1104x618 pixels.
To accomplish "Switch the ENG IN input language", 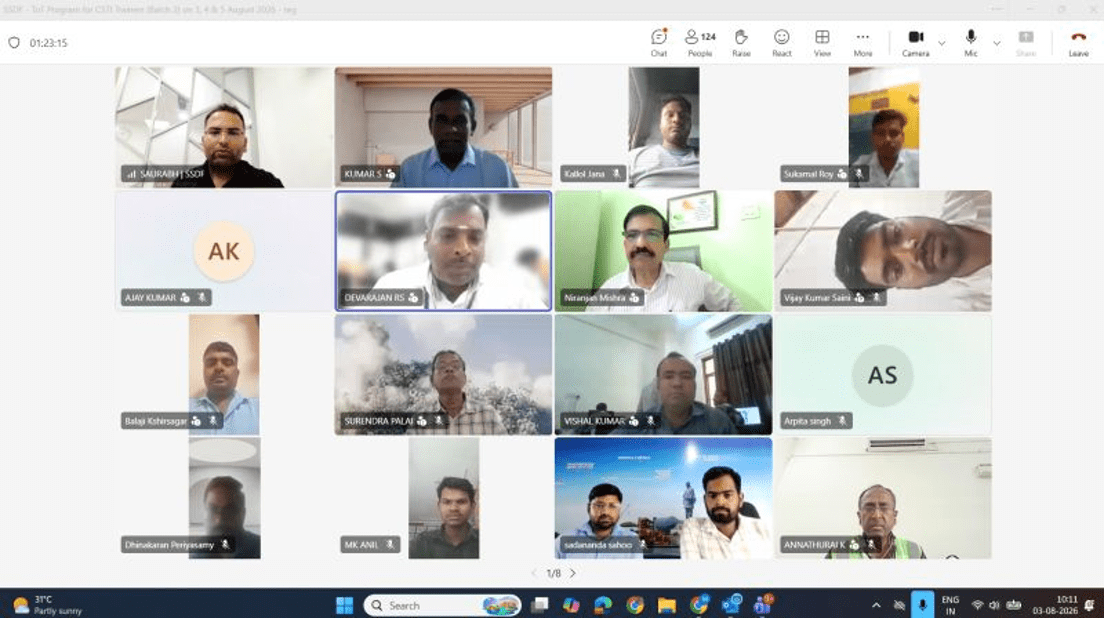I will click(x=950, y=605).
